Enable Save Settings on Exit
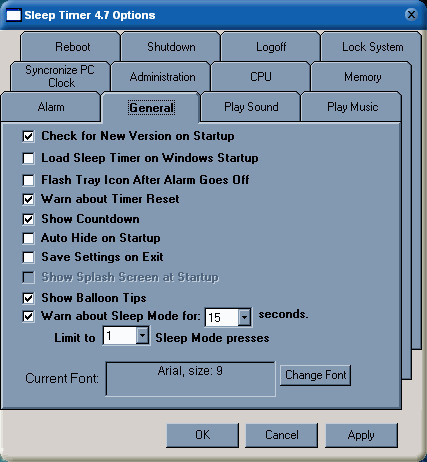 [x=28, y=257]
